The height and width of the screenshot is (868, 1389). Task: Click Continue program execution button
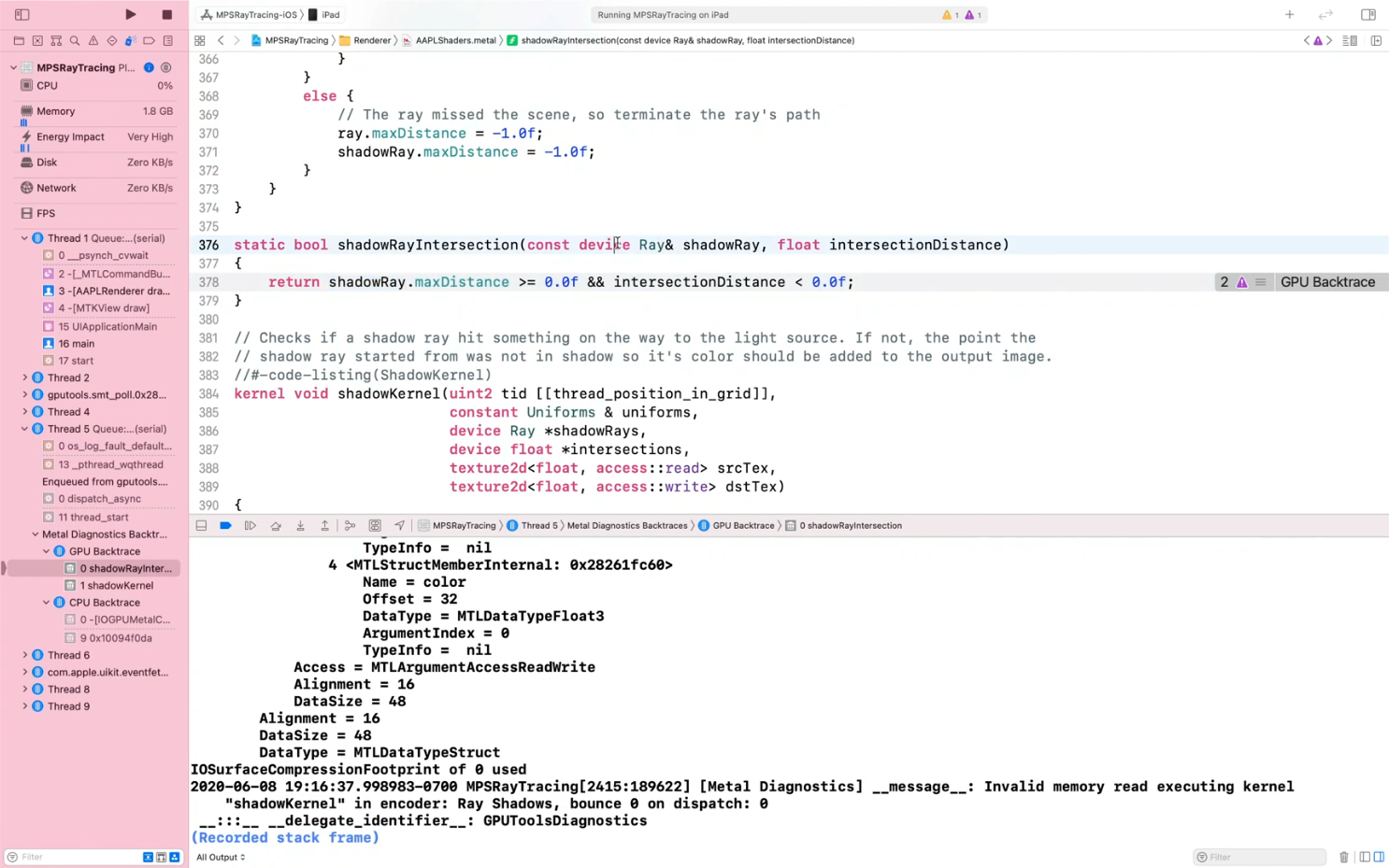tap(251, 526)
